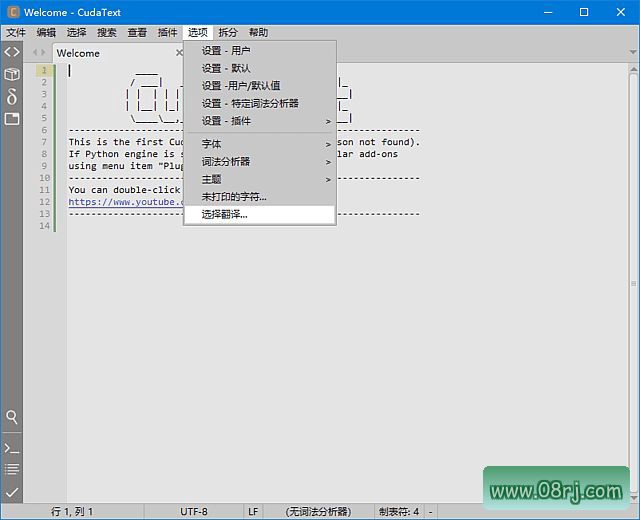This screenshot has height=520, width=640.
Task: Close the Welcome tab
Action: (179, 53)
